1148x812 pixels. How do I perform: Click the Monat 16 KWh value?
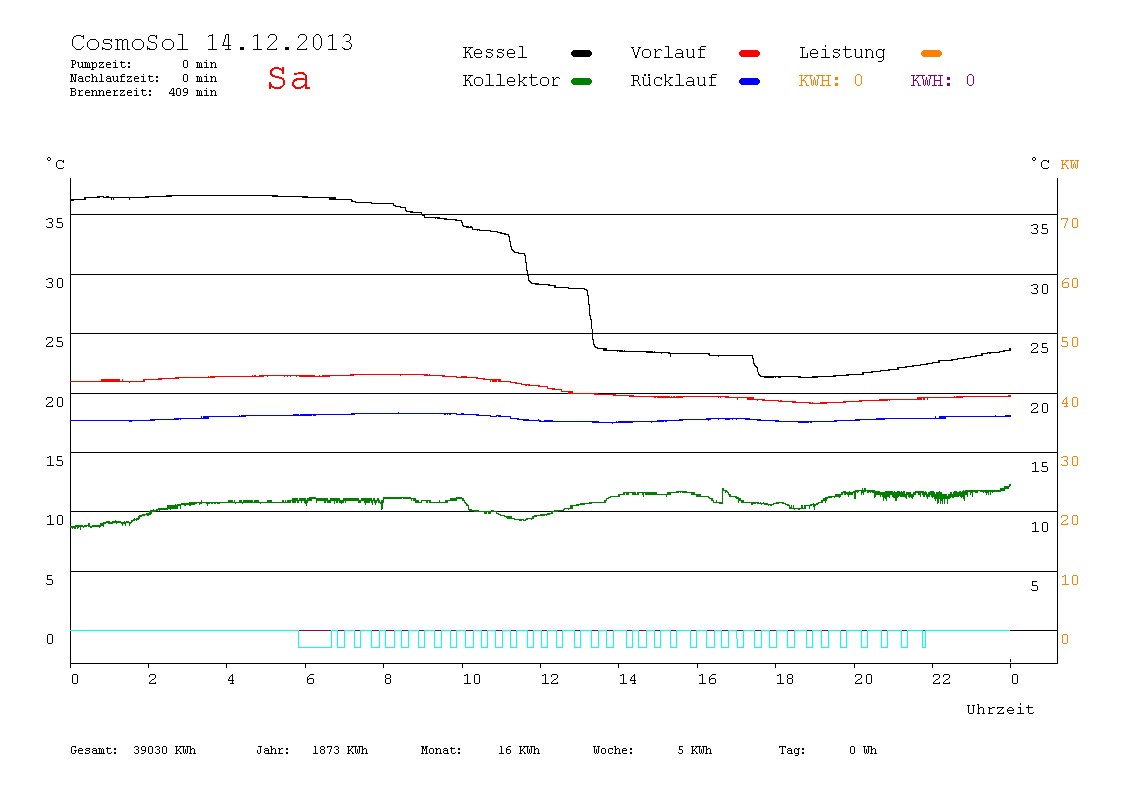tap(480, 750)
